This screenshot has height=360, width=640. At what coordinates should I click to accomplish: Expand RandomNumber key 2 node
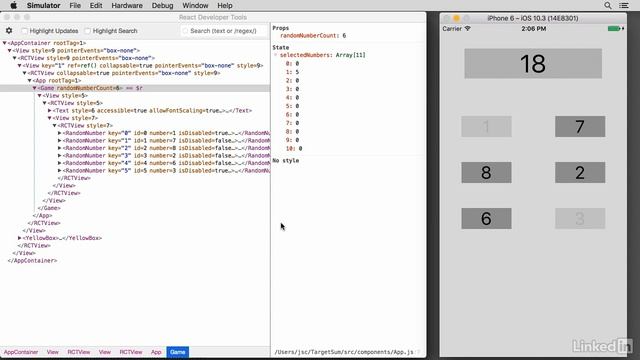pos(60,148)
